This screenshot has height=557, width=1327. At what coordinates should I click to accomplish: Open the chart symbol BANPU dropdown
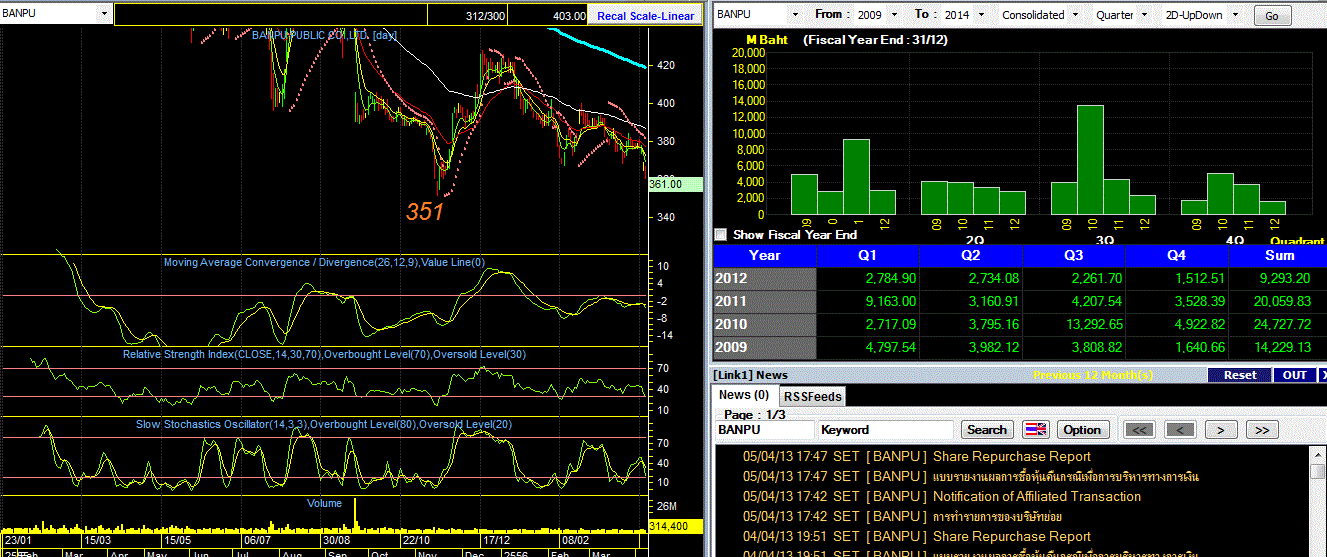pyautogui.click(x=104, y=14)
